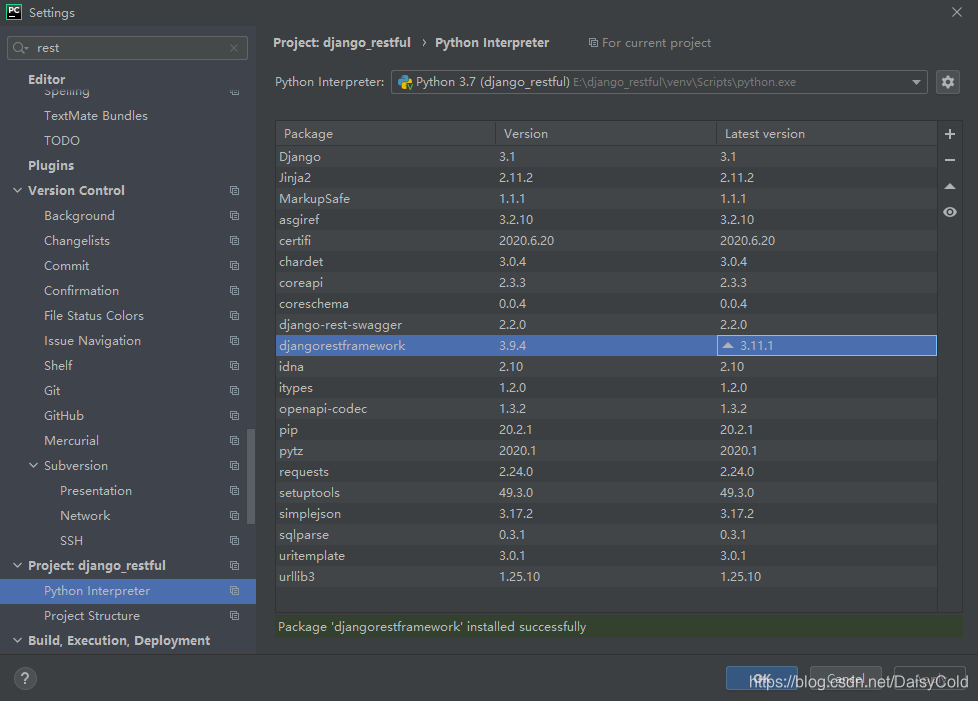Image resolution: width=978 pixels, height=701 pixels.
Task: Click the Latest version column header
Action: [826, 133]
